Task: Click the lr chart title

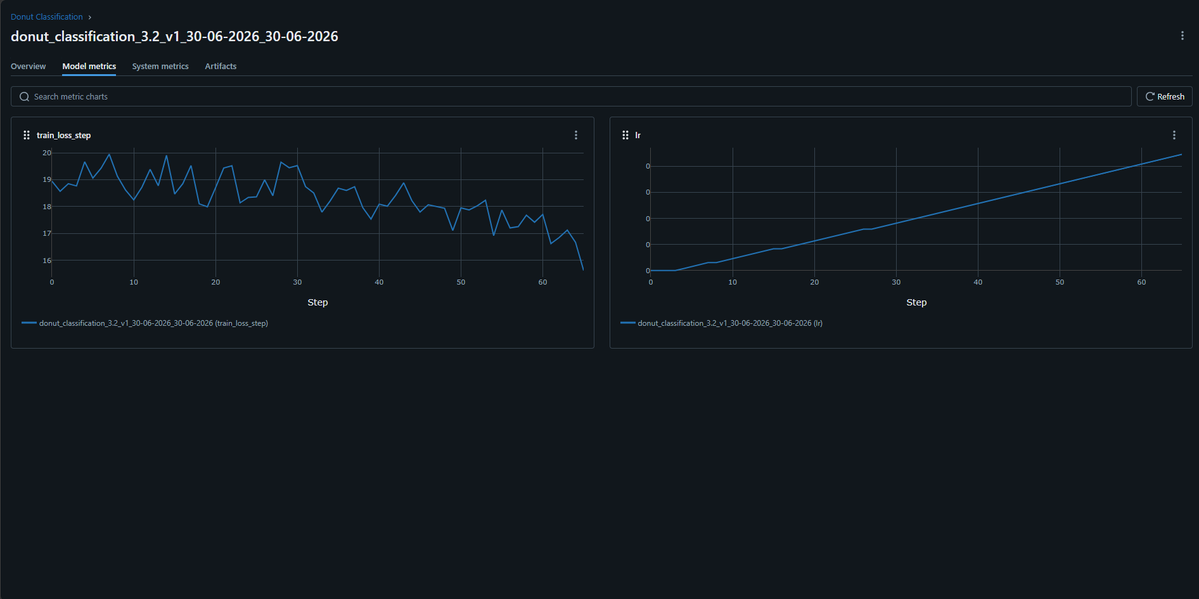Action: tap(638, 135)
